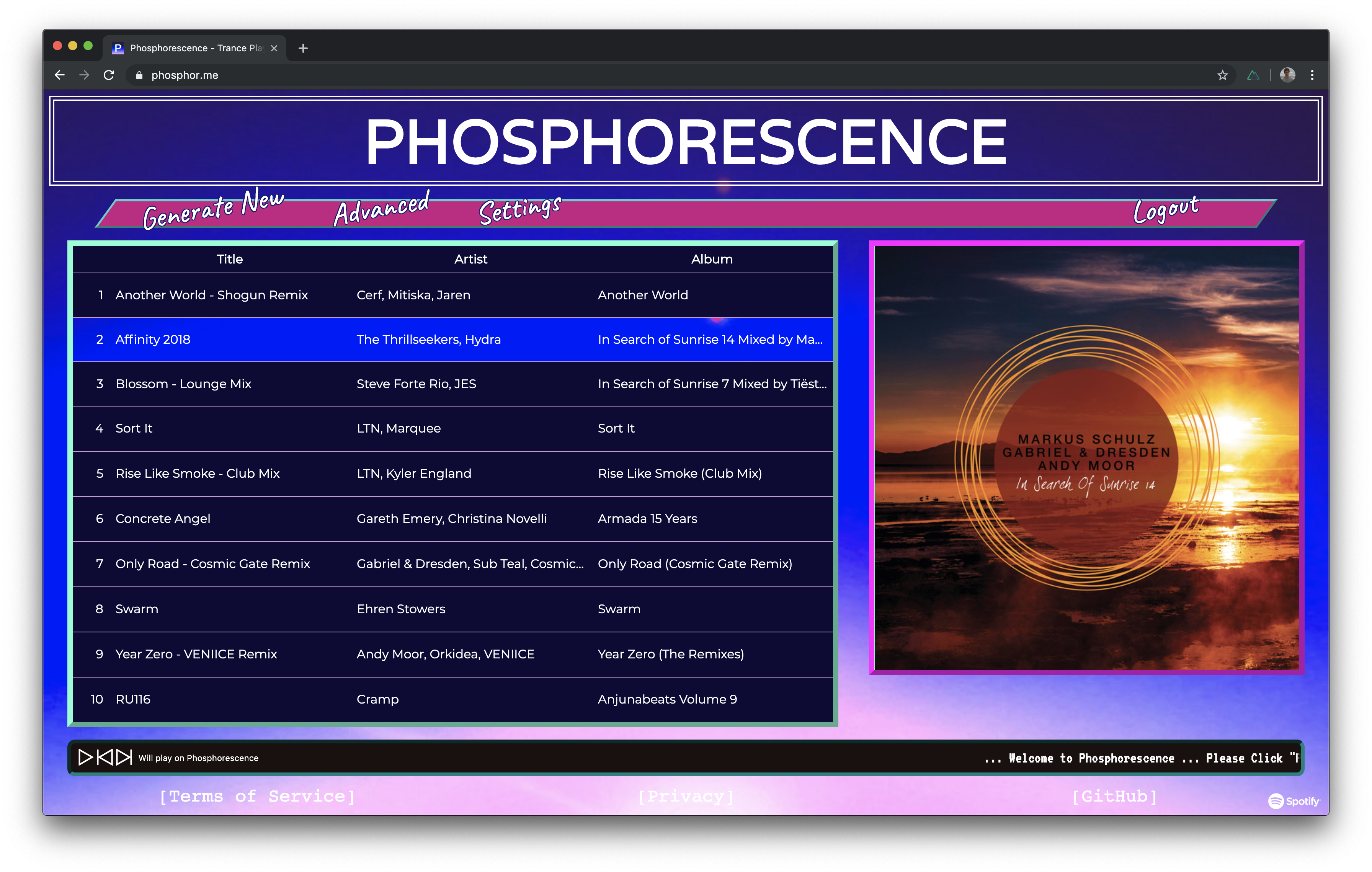Select track Swarm title

point(137,609)
